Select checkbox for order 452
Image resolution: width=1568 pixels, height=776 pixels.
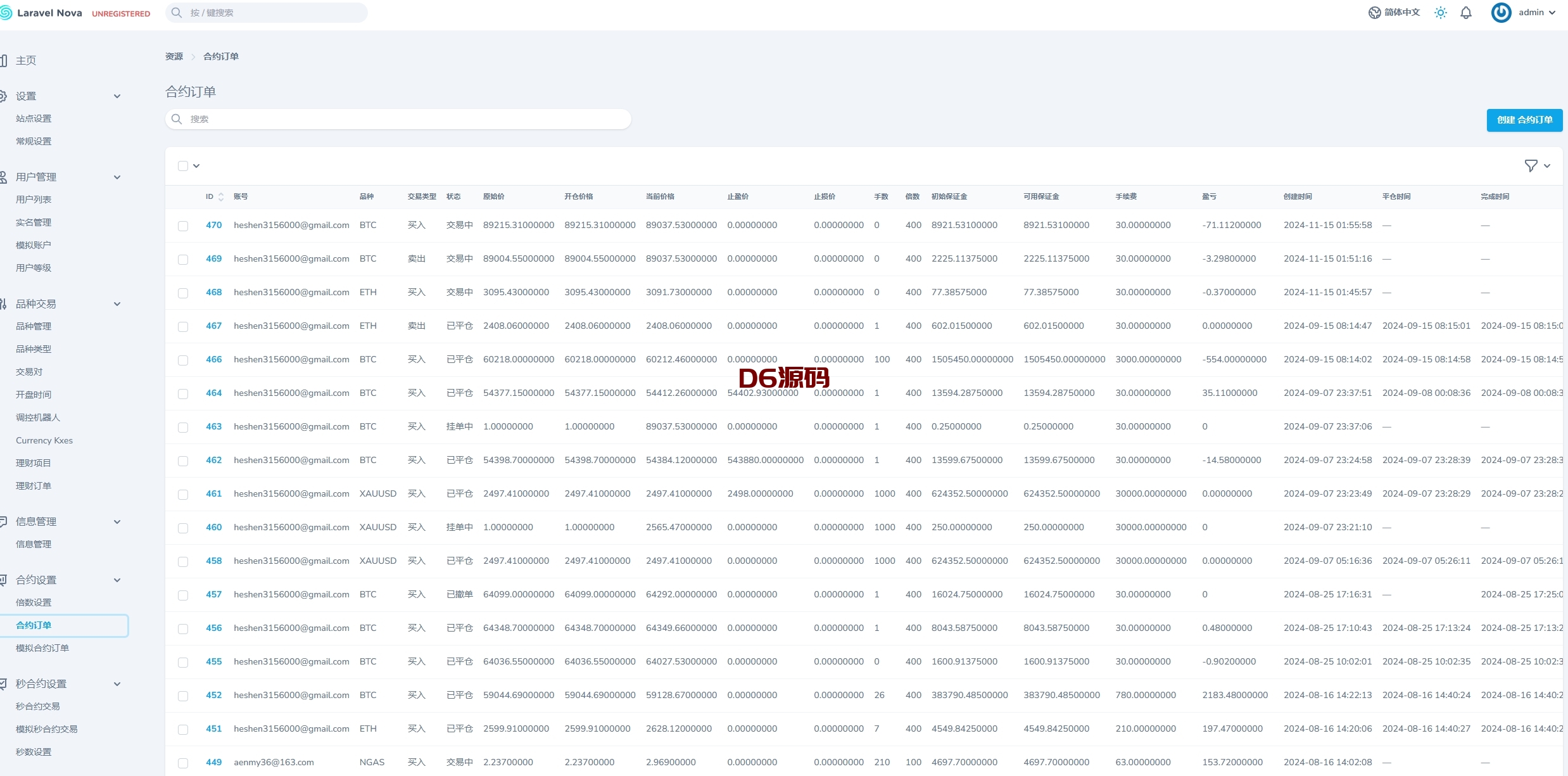click(183, 696)
